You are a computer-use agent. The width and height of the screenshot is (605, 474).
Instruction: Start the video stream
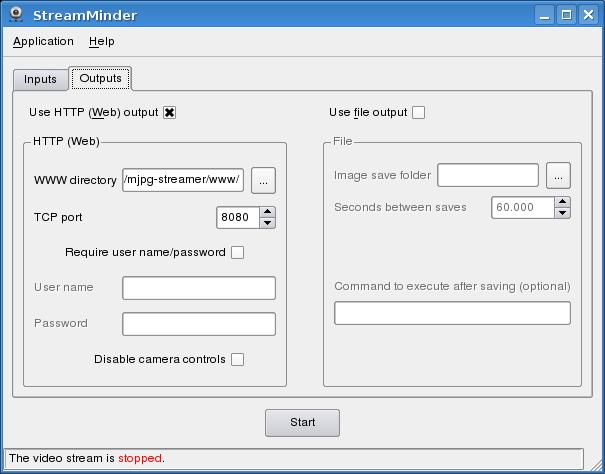[302, 423]
